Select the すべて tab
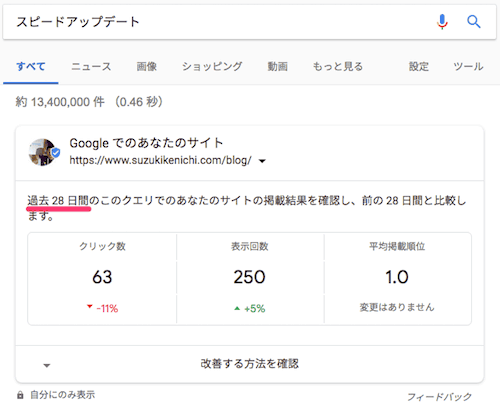This screenshot has height=406, width=500. tap(31, 66)
